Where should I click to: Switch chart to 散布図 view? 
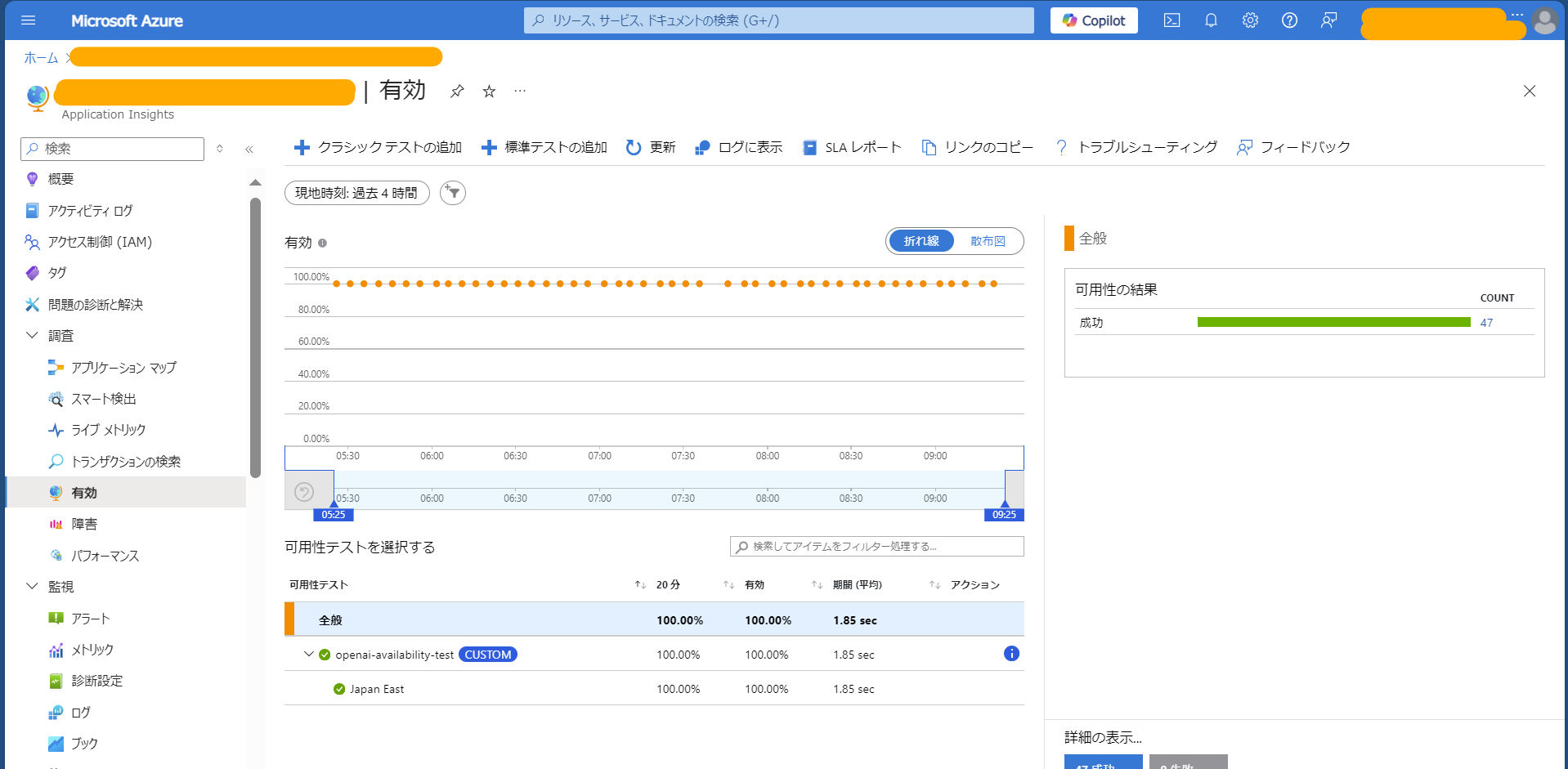[x=988, y=241]
